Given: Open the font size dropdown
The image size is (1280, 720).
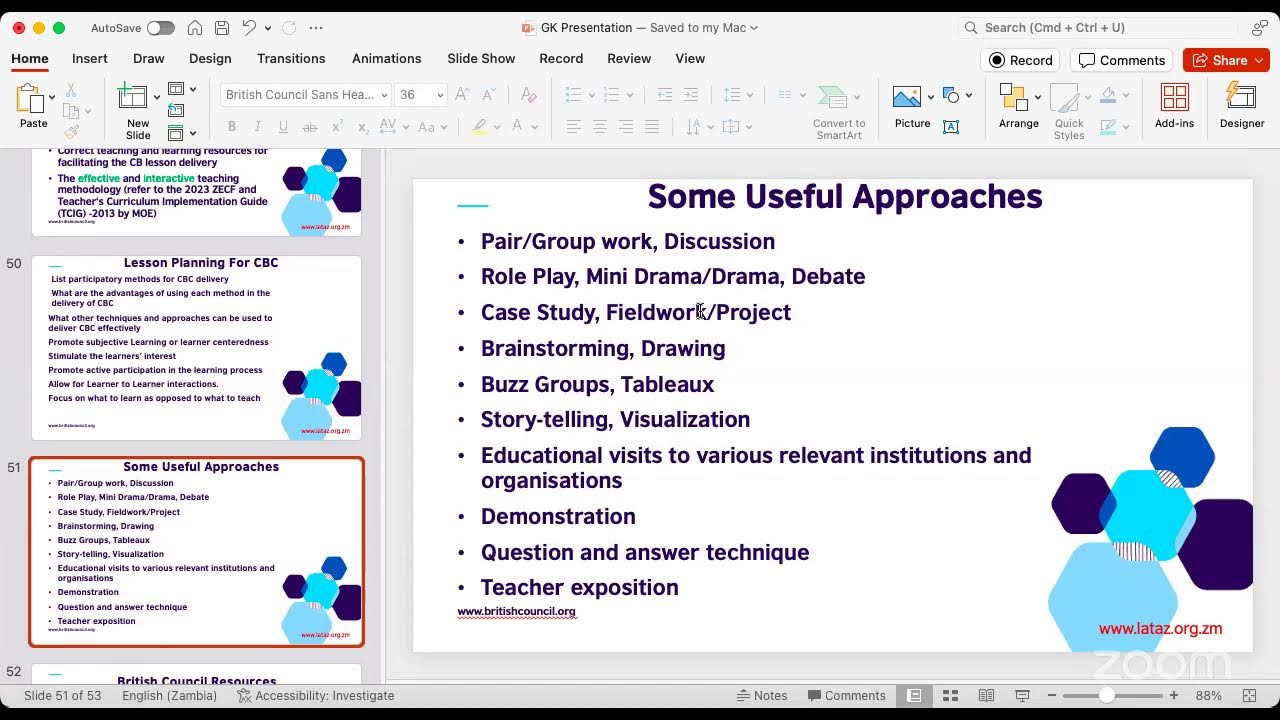Looking at the screenshot, I should pos(440,95).
